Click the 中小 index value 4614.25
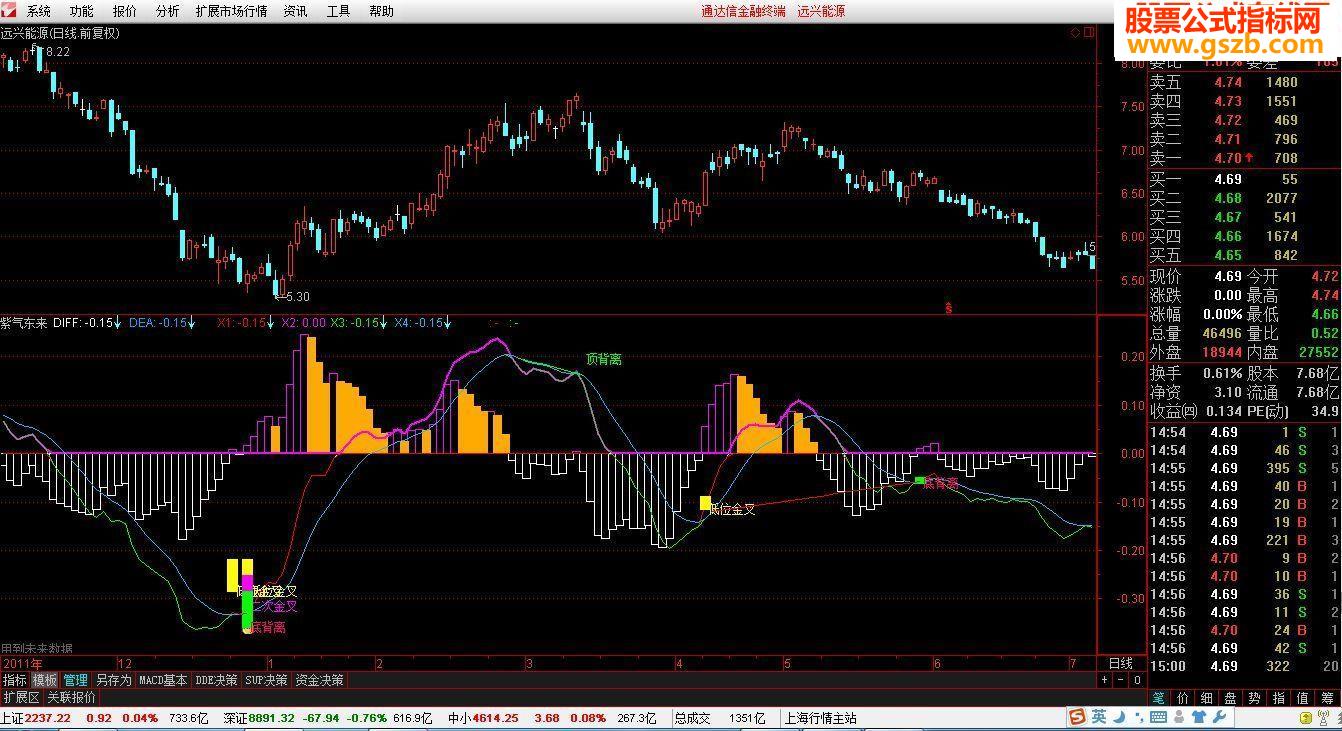Screen dimensions: 1342x731 click(495, 718)
